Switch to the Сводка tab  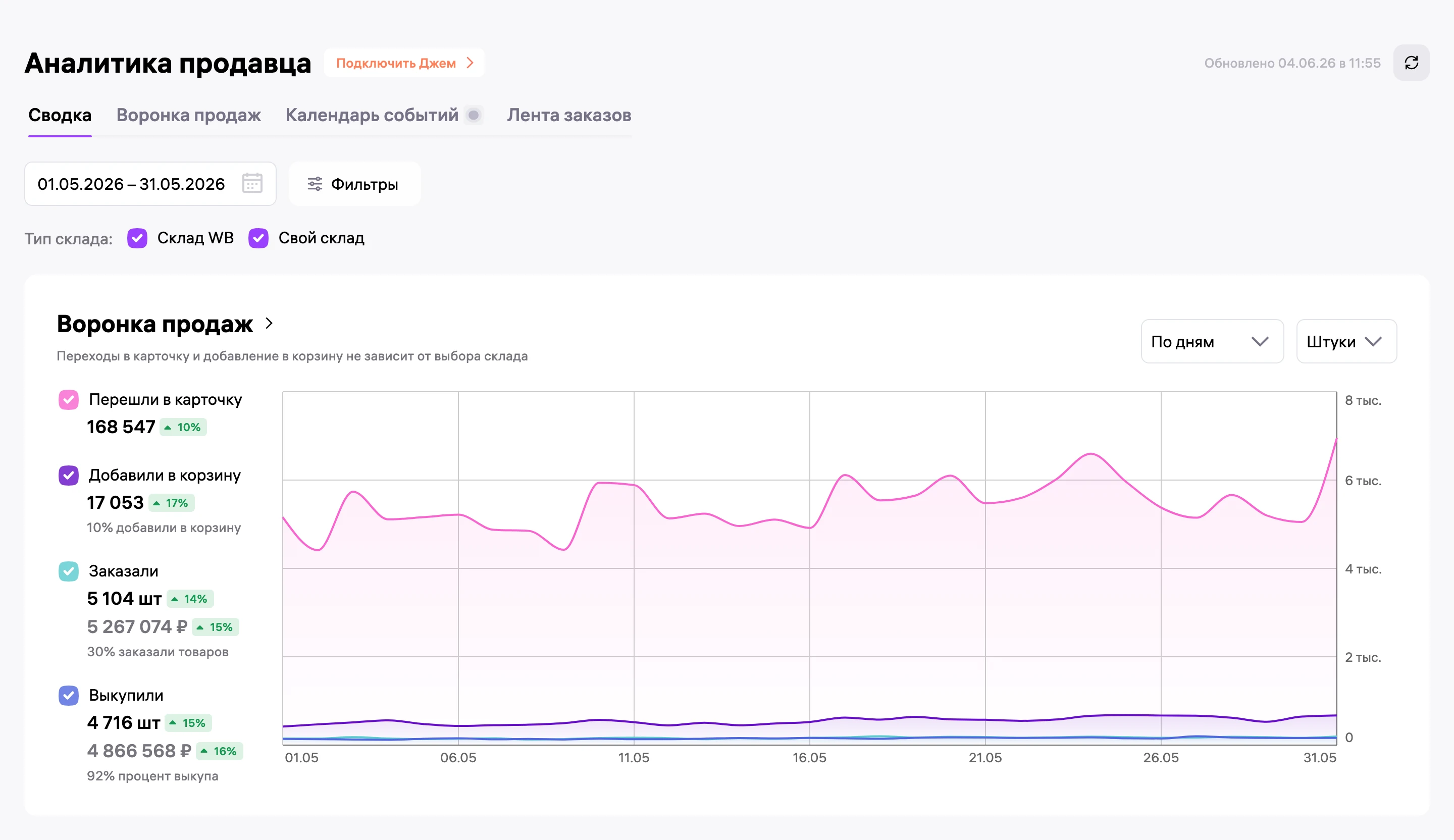click(60, 115)
